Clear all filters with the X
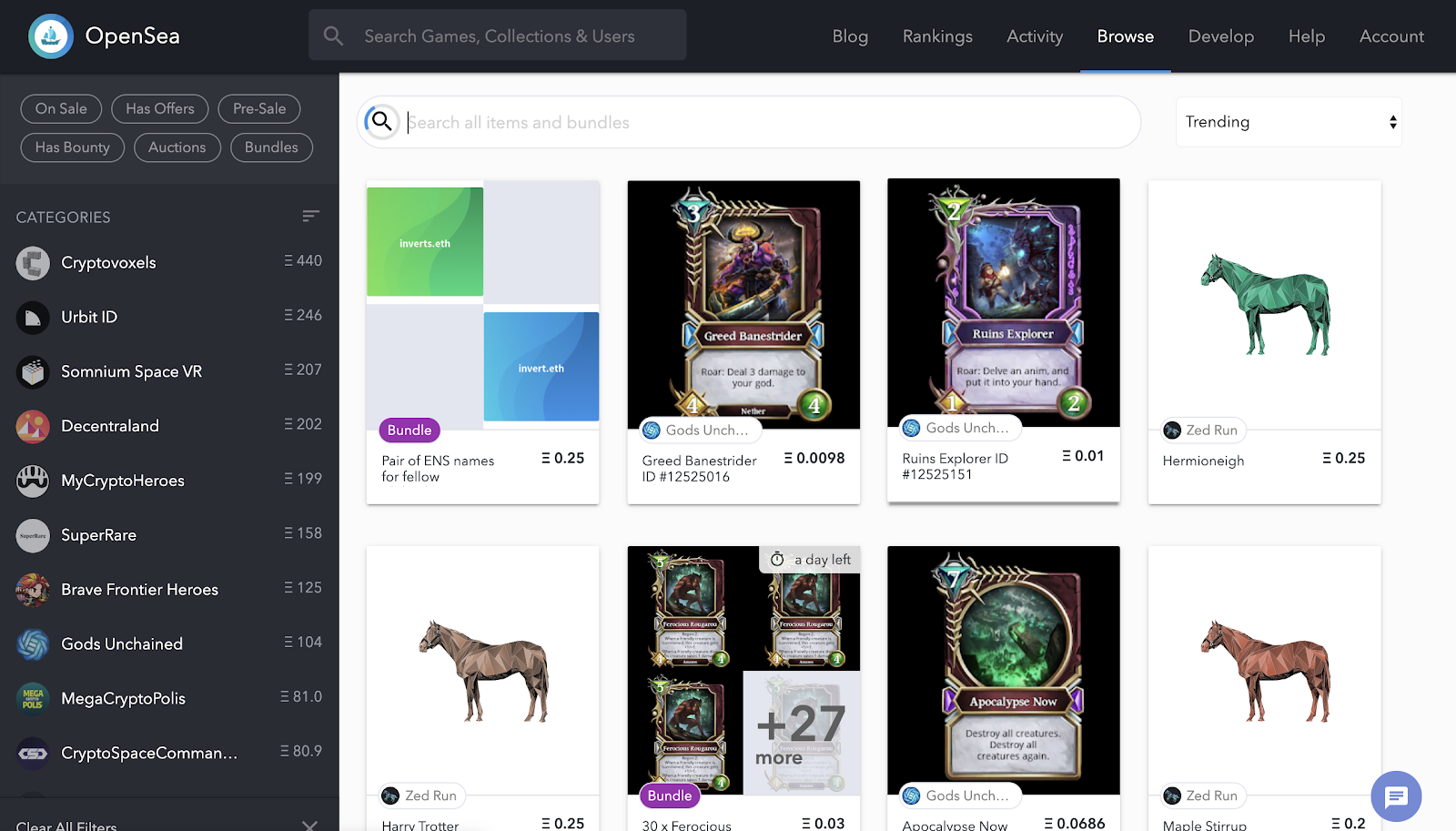The width and height of the screenshot is (1456, 831). [309, 826]
